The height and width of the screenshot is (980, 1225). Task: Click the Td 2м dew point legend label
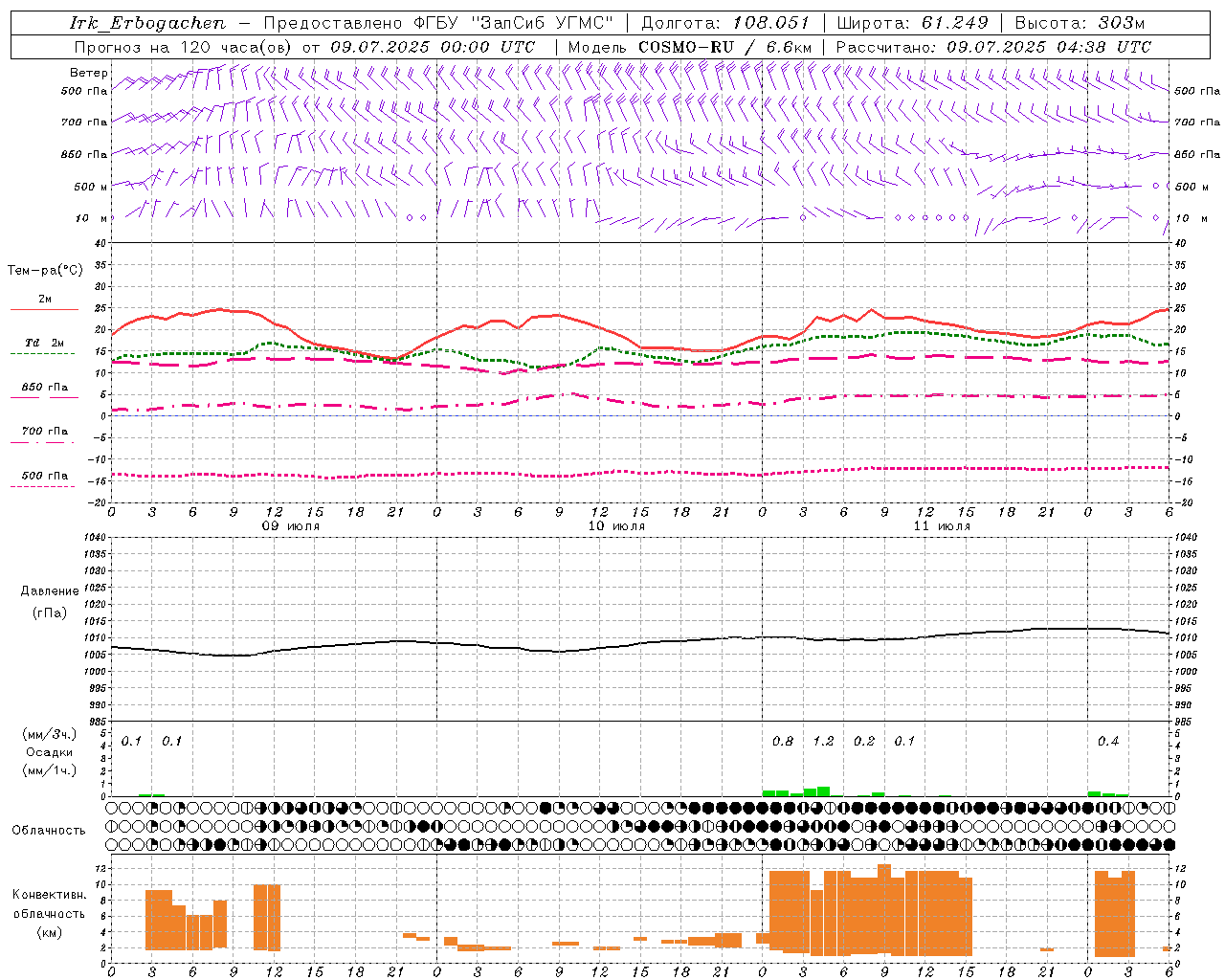[44, 343]
